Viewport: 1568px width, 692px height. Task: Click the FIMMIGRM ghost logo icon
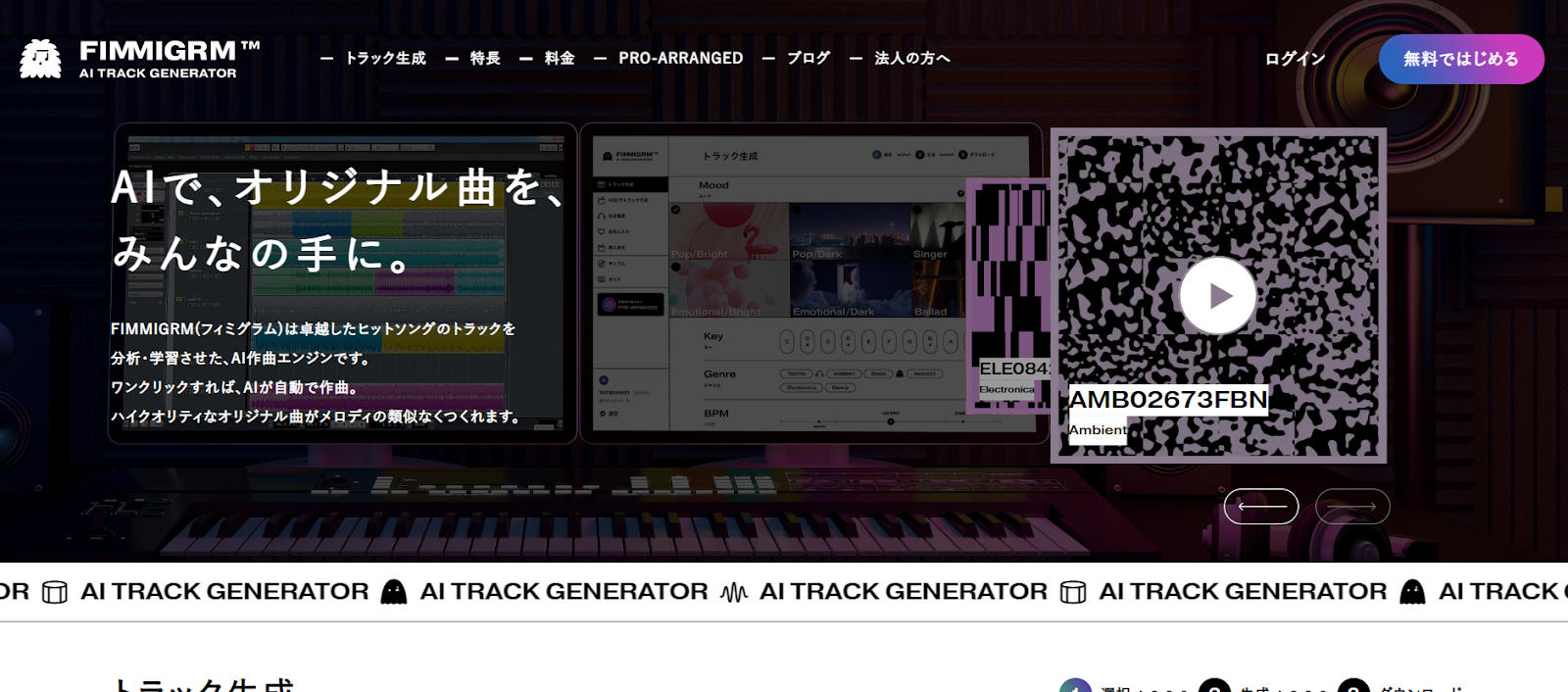tap(40, 59)
